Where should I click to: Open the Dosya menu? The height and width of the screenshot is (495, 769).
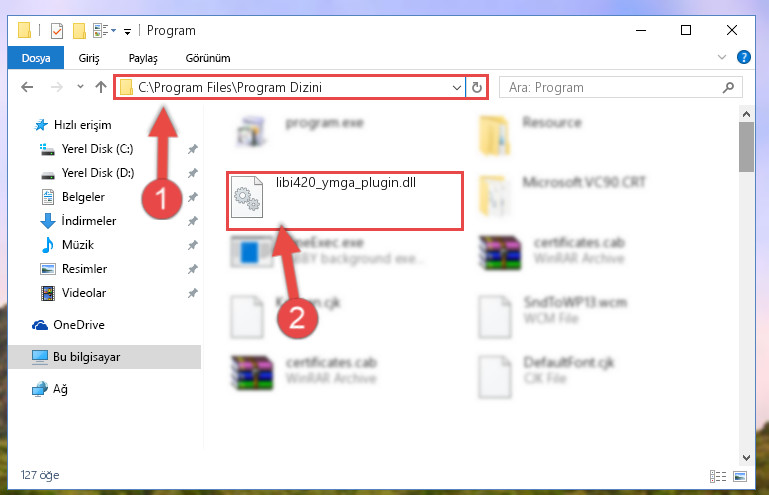36,58
